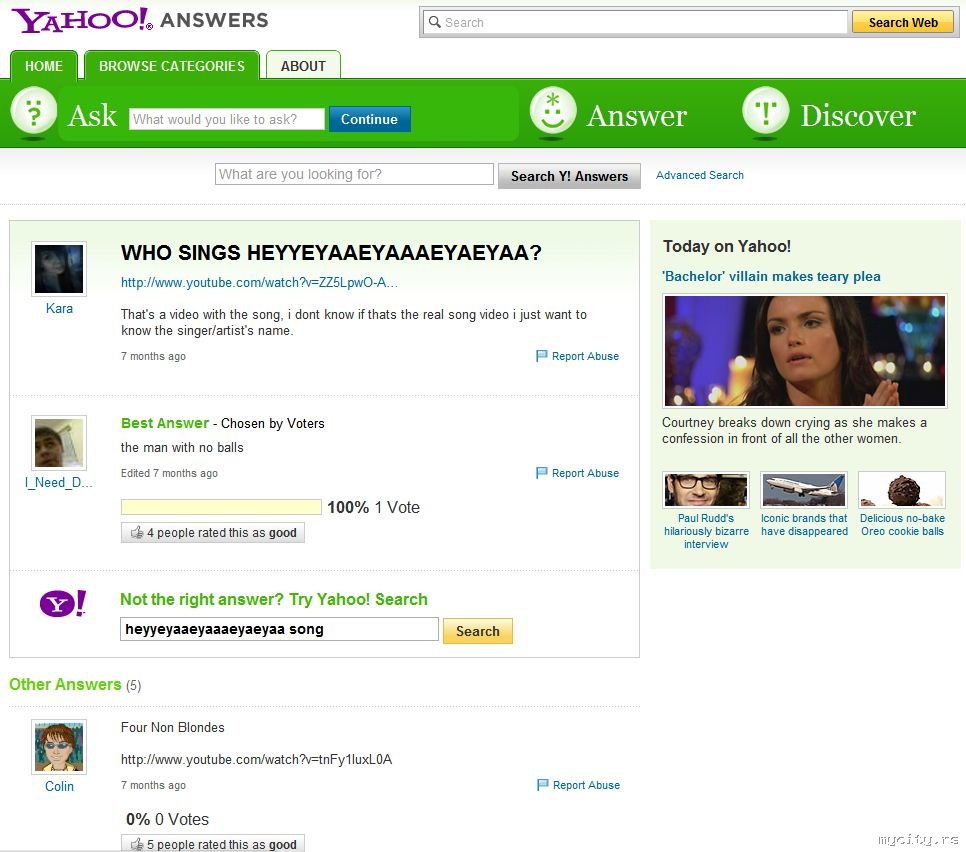This screenshot has height=852, width=966.
Task: Open Colin's username link
Action: 59,786
